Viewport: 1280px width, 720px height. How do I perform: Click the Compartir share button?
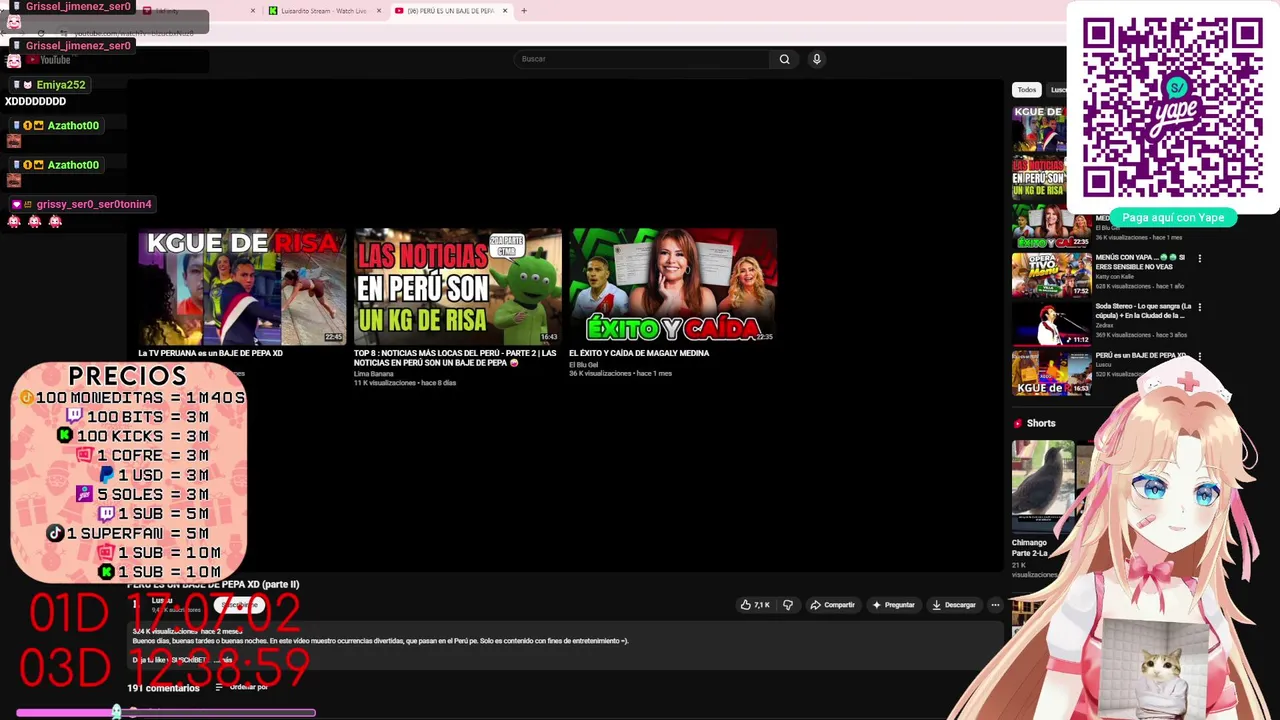(832, 605)
